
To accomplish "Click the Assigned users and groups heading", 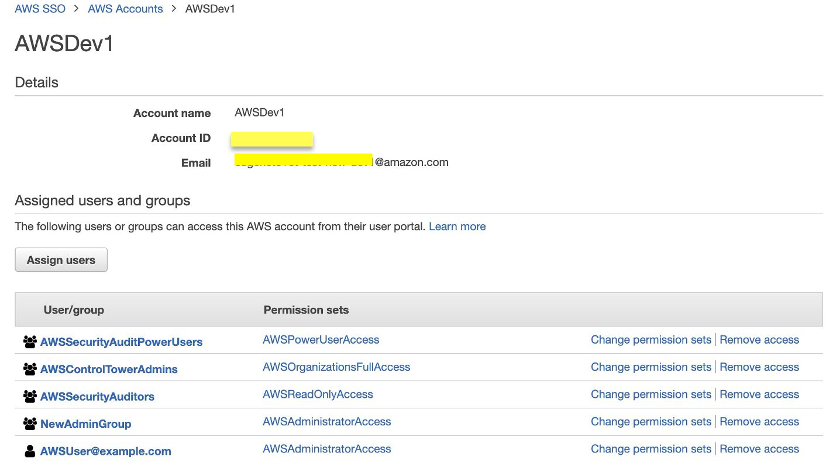I will (103, 200).
